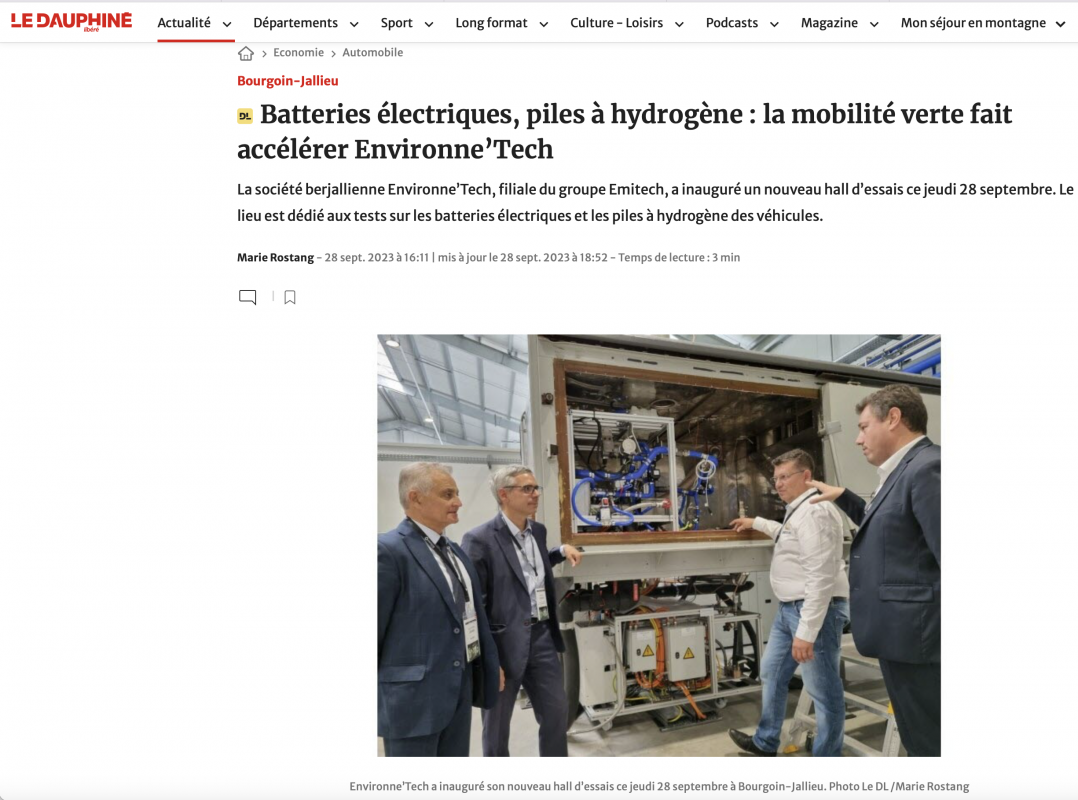
Task: Select the Actualité nav item
Action: 184,23
